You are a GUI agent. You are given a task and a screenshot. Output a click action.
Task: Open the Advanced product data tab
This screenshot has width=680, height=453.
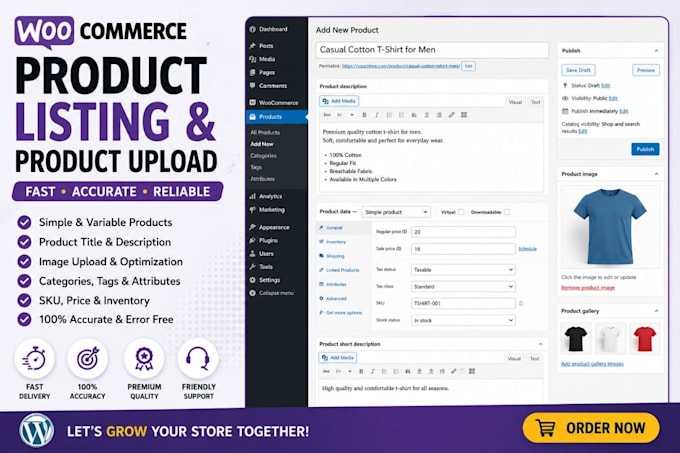coord(333,299)
